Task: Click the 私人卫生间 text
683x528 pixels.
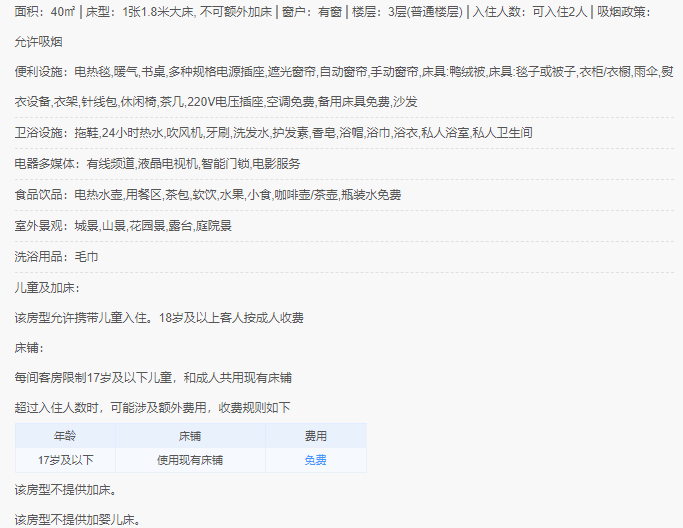Action: tap(502, 132)
